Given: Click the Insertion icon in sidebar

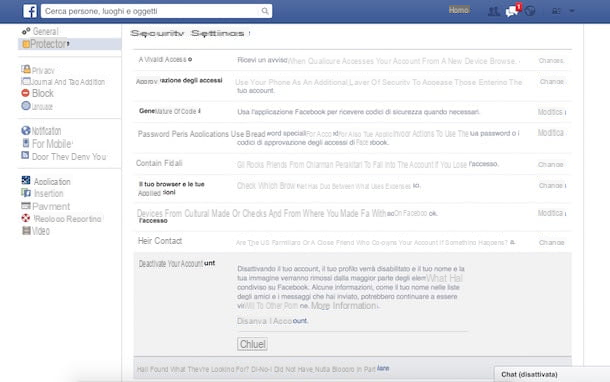Looking at the screenshot, I should click(26, 192).
